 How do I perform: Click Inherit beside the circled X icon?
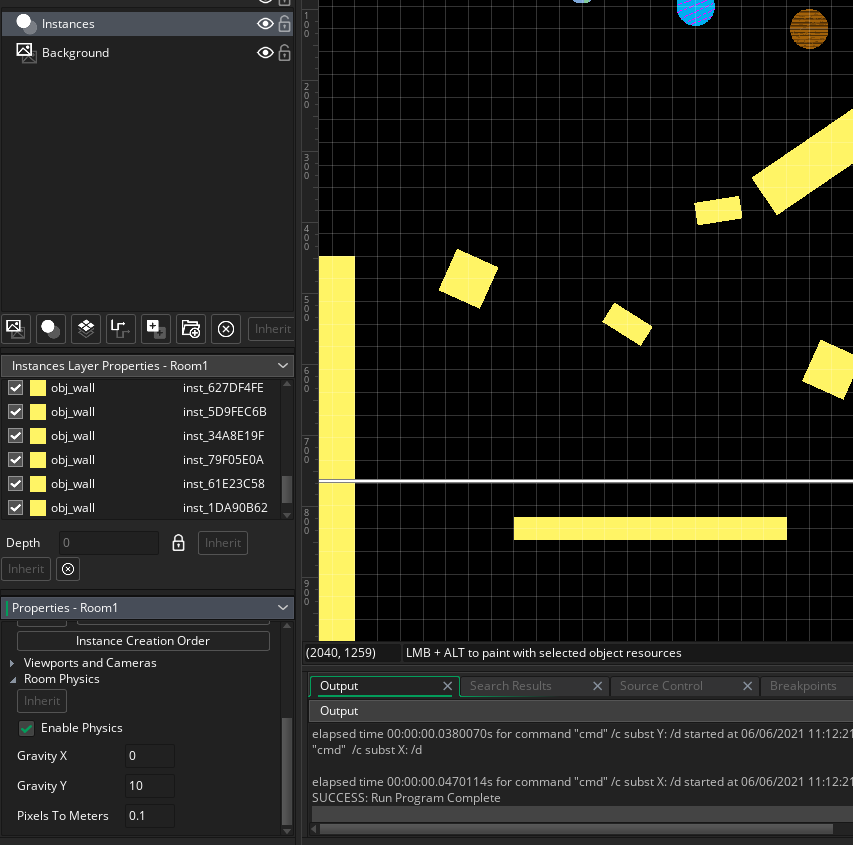pos(26,569)
